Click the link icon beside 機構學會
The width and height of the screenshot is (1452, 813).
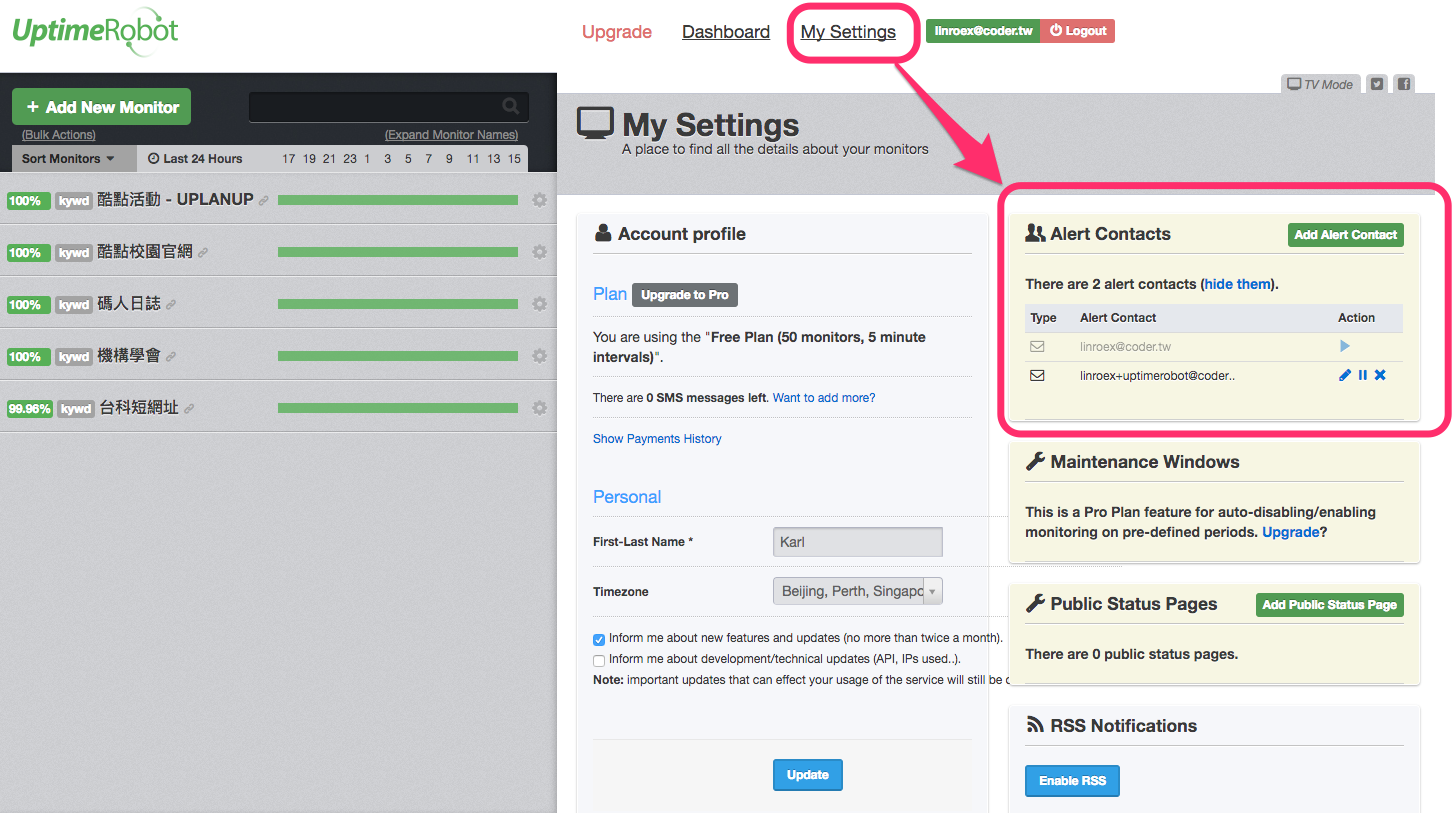pos(171,357)
